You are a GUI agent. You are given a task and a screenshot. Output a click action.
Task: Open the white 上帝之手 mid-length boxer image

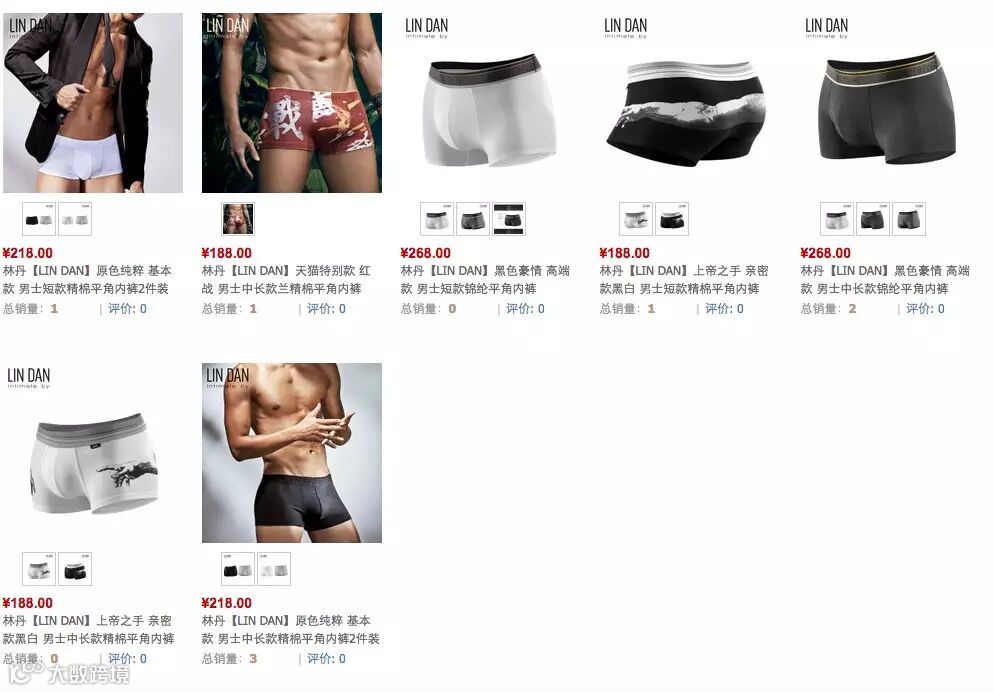(x=93, y=453)
